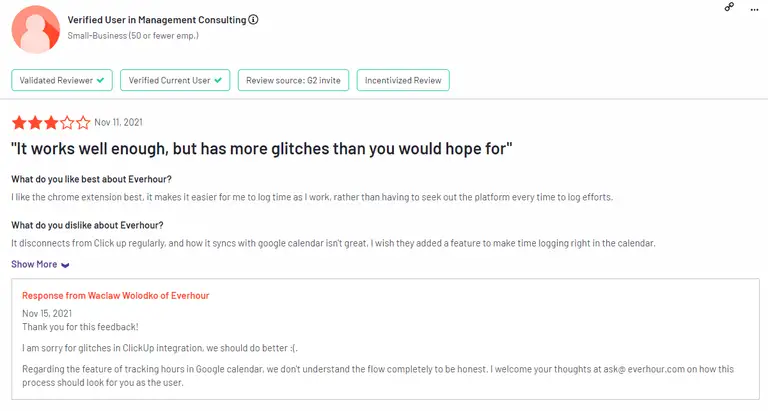The height and width of the screenshot is (411, 768).
Task: Click the Show More chevron arrow
Action: point(65,265)
